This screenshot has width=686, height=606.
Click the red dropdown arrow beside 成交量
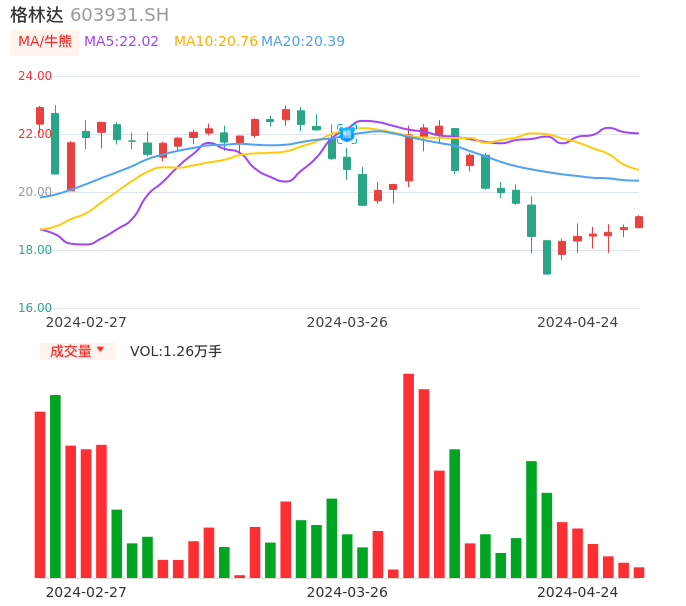tap(100, 351)
